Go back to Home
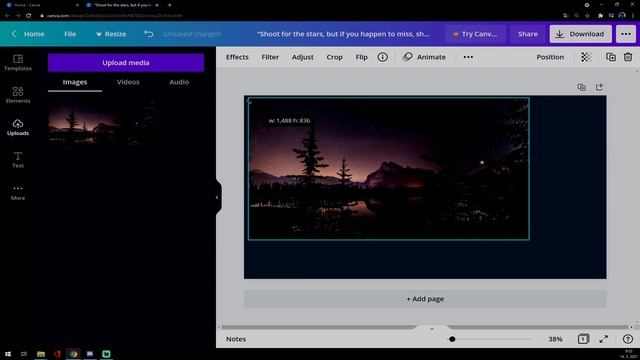This screenshot has width=640, height=360. (28, 34)
